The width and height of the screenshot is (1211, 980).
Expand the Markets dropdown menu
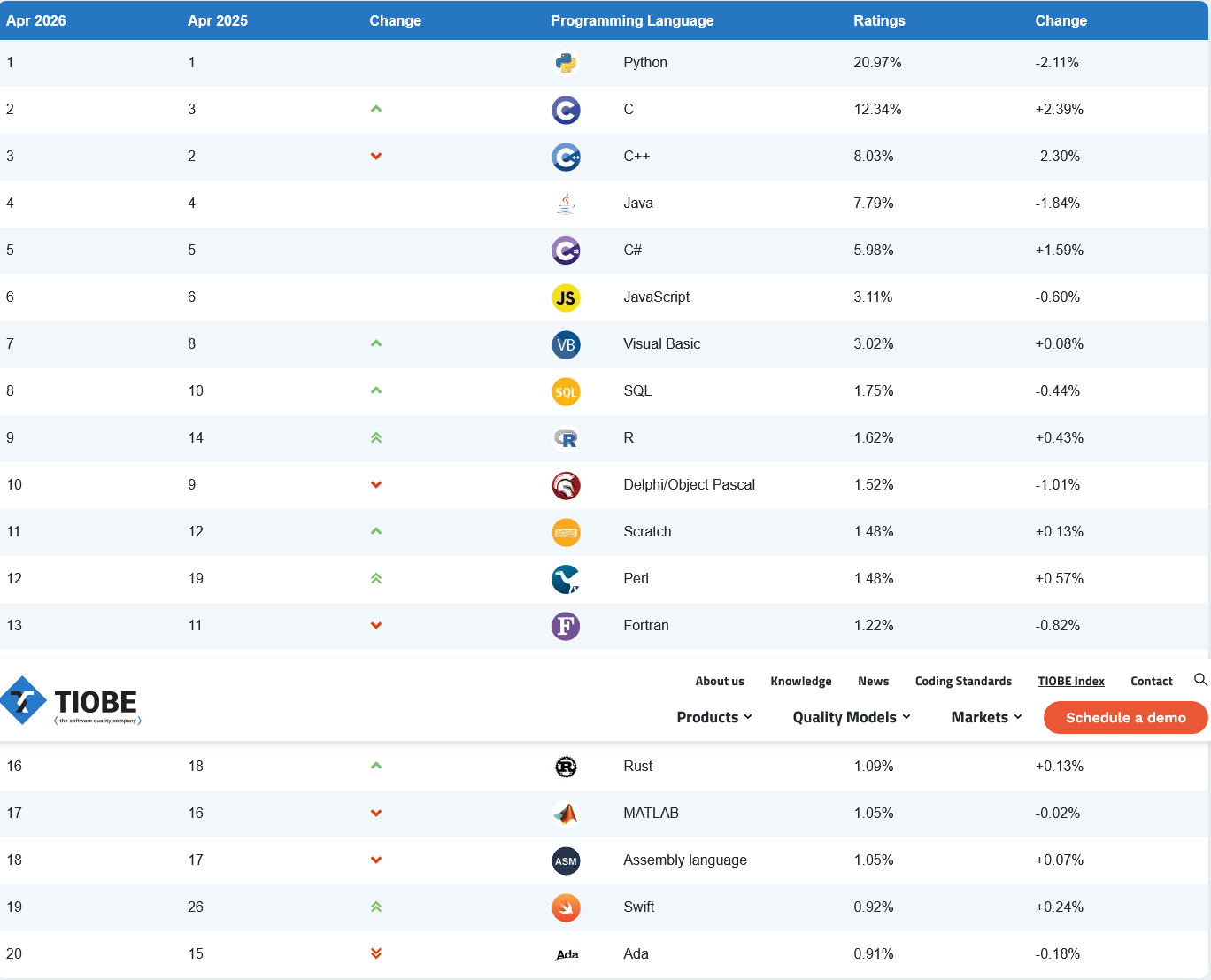tap(987, 717)
